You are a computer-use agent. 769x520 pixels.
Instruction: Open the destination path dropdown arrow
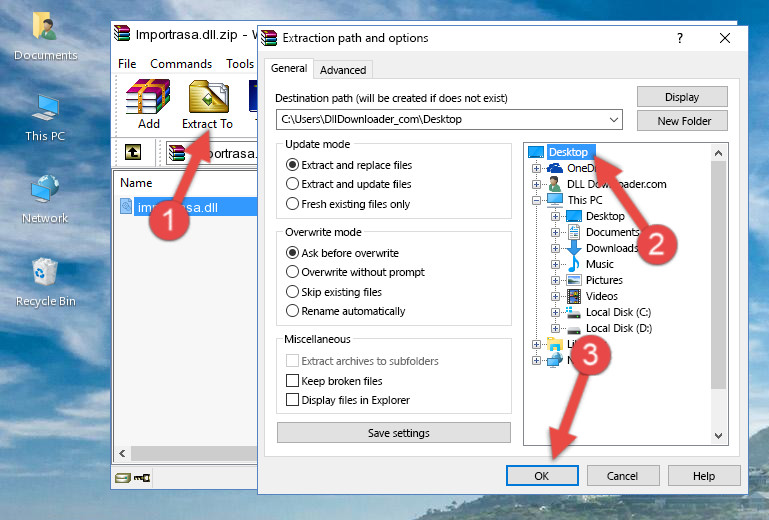click(614, 119)
